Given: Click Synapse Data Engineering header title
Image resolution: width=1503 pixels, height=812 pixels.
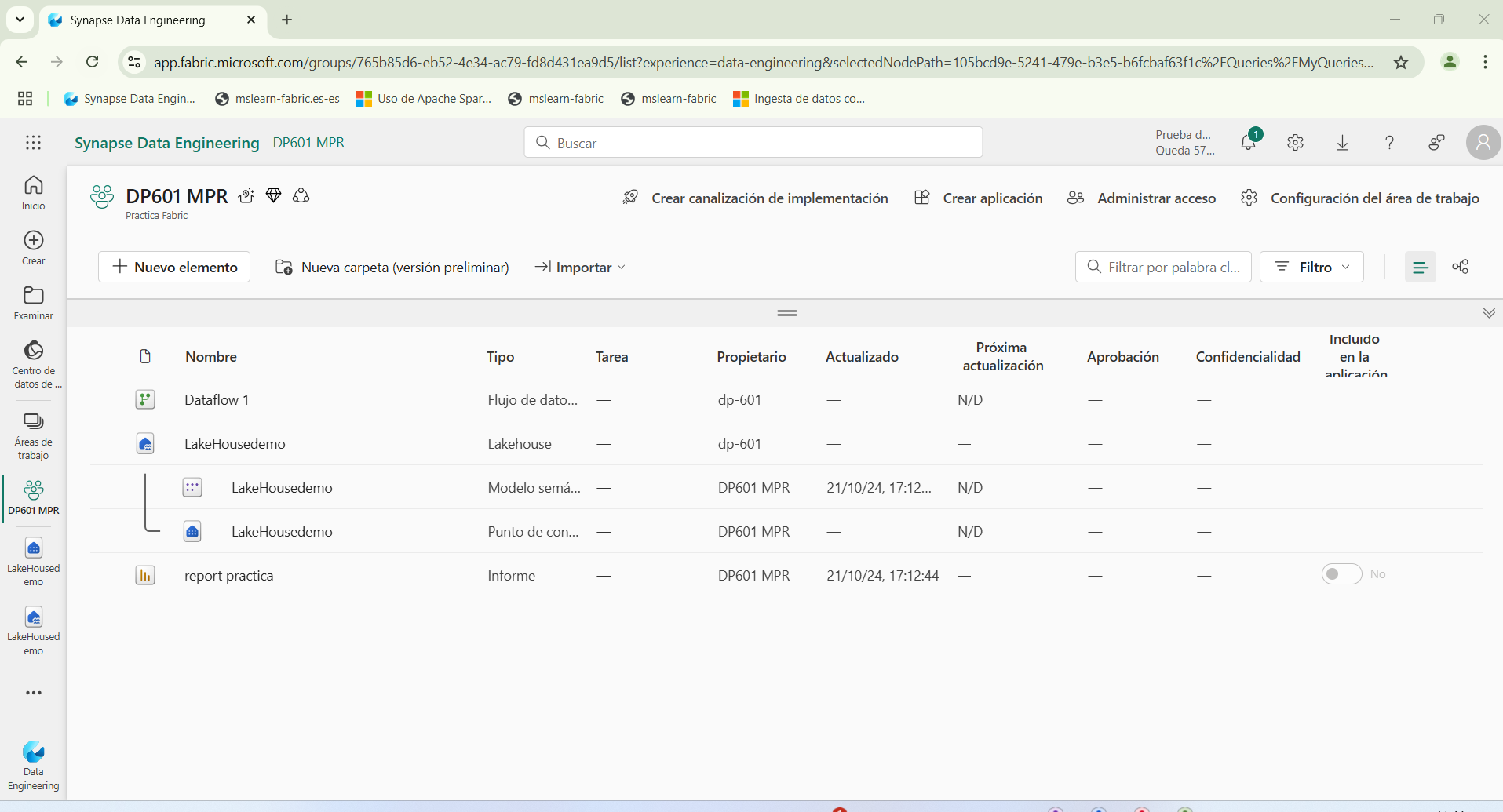Looking at the screenshot, I should tap(166, 143).
